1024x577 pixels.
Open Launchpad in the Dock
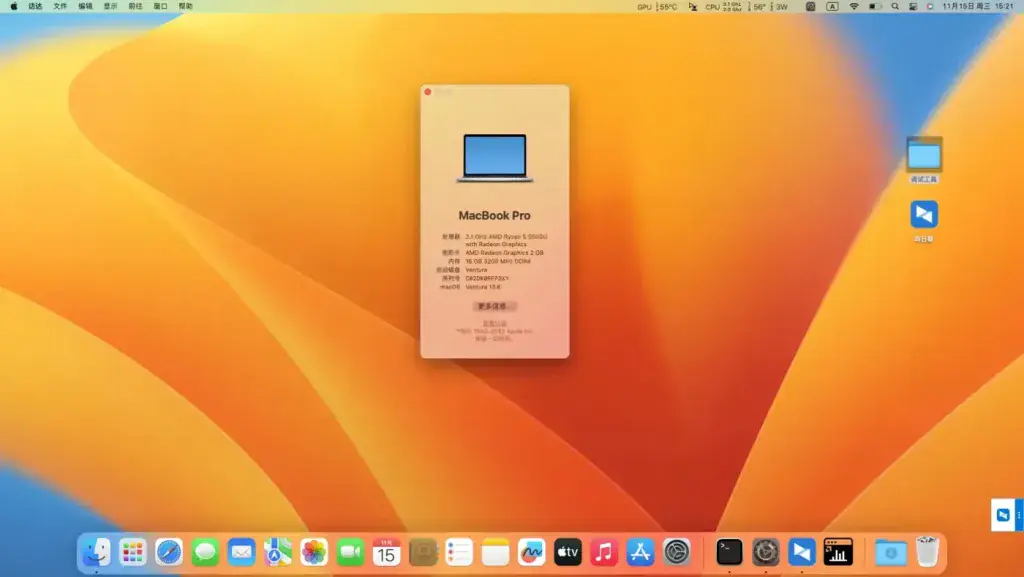click(133, 553)
